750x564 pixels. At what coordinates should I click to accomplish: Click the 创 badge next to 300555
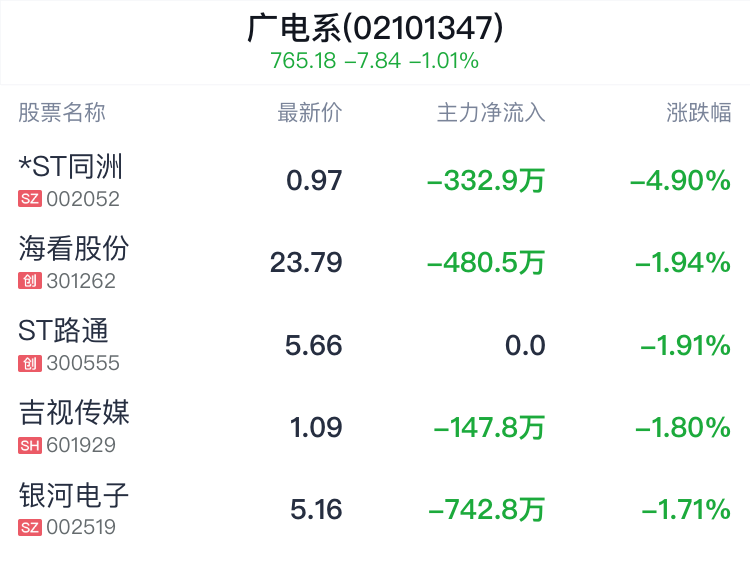click(30, 363)
